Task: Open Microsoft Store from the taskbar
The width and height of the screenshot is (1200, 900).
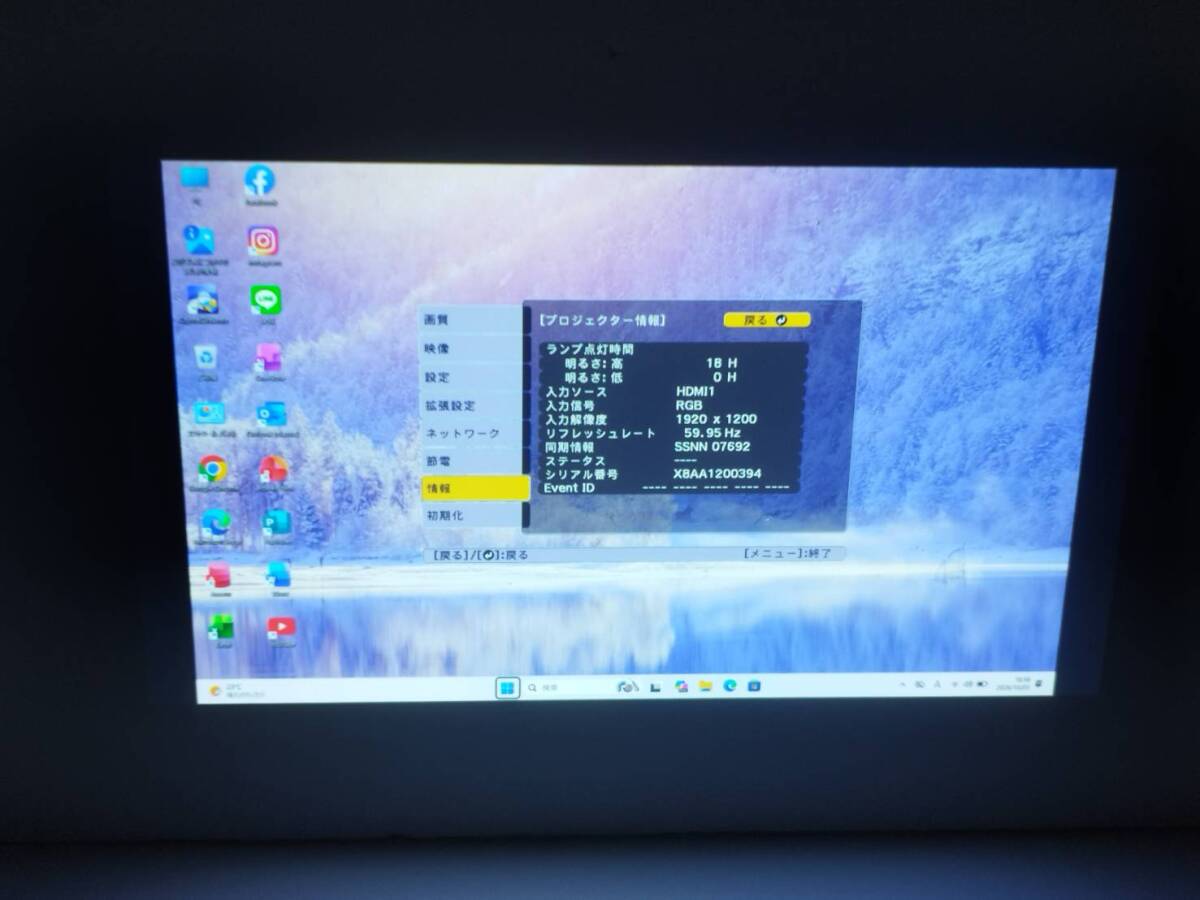Action: pyautogui.click(x=754, y=685)
